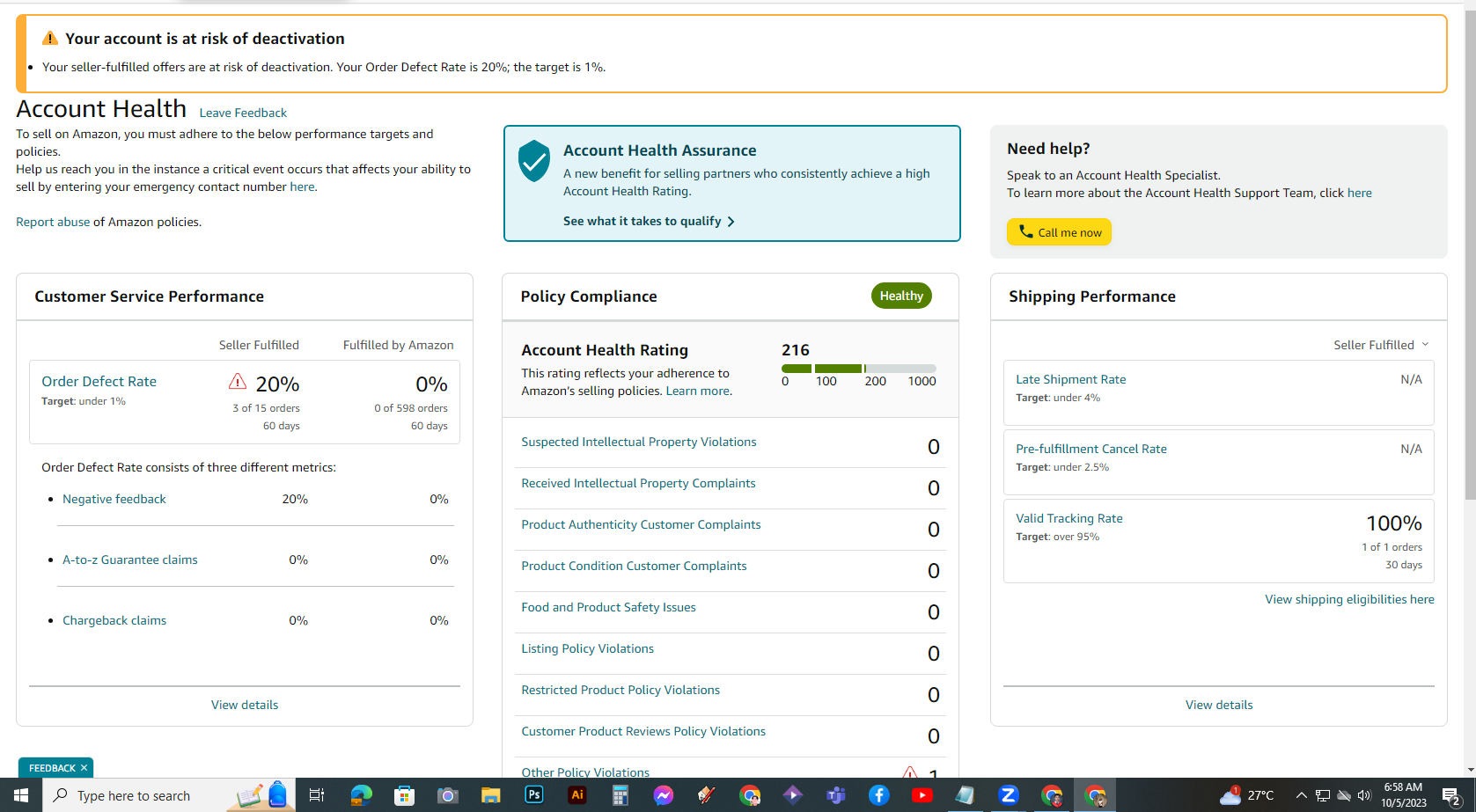The image size is (1476, 812).
Task: Open the Camera app in the taskbar
Action: [x=447, y=795]
